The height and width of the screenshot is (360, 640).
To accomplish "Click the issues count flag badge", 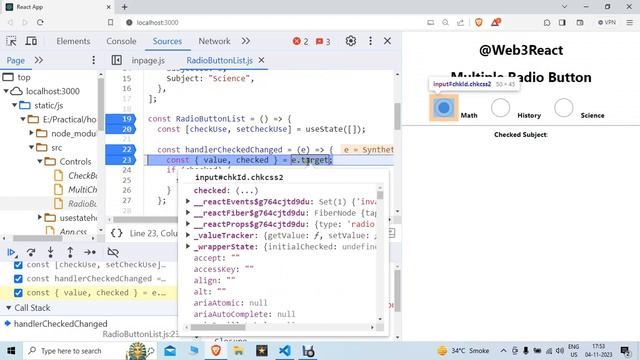I will 323,41.
